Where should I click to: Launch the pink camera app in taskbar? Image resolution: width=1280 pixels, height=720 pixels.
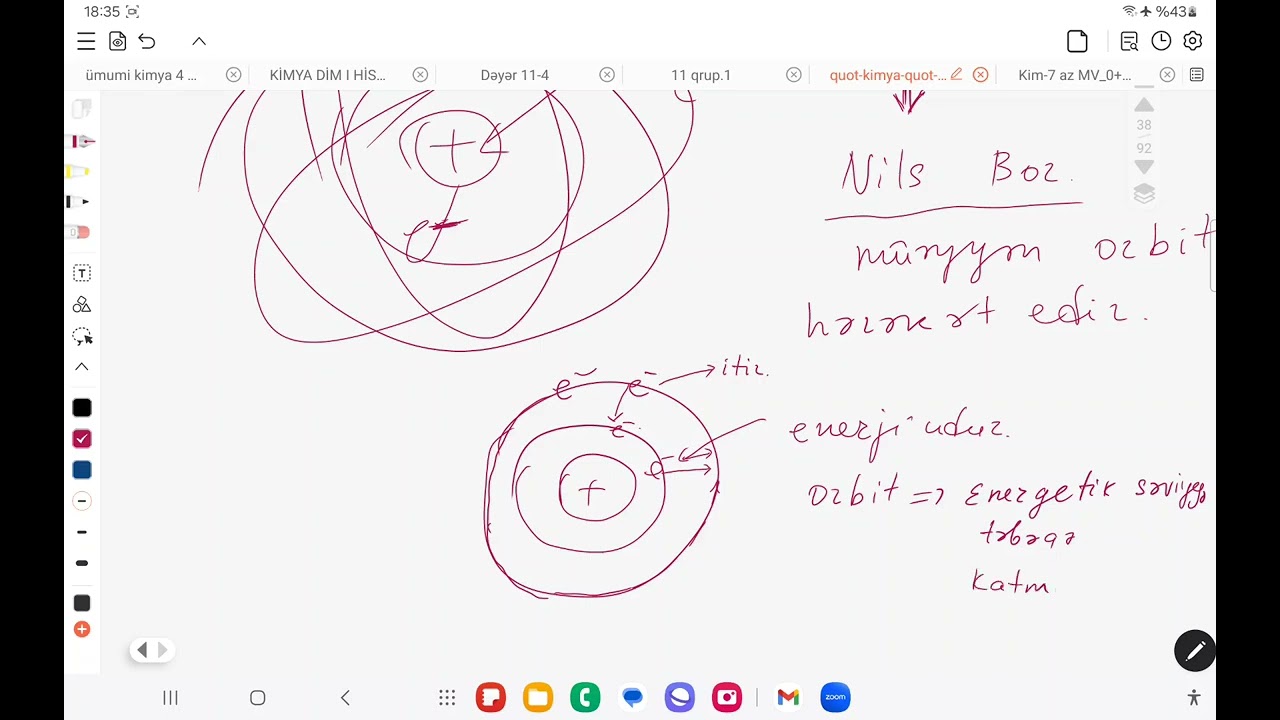coord(727,697)
